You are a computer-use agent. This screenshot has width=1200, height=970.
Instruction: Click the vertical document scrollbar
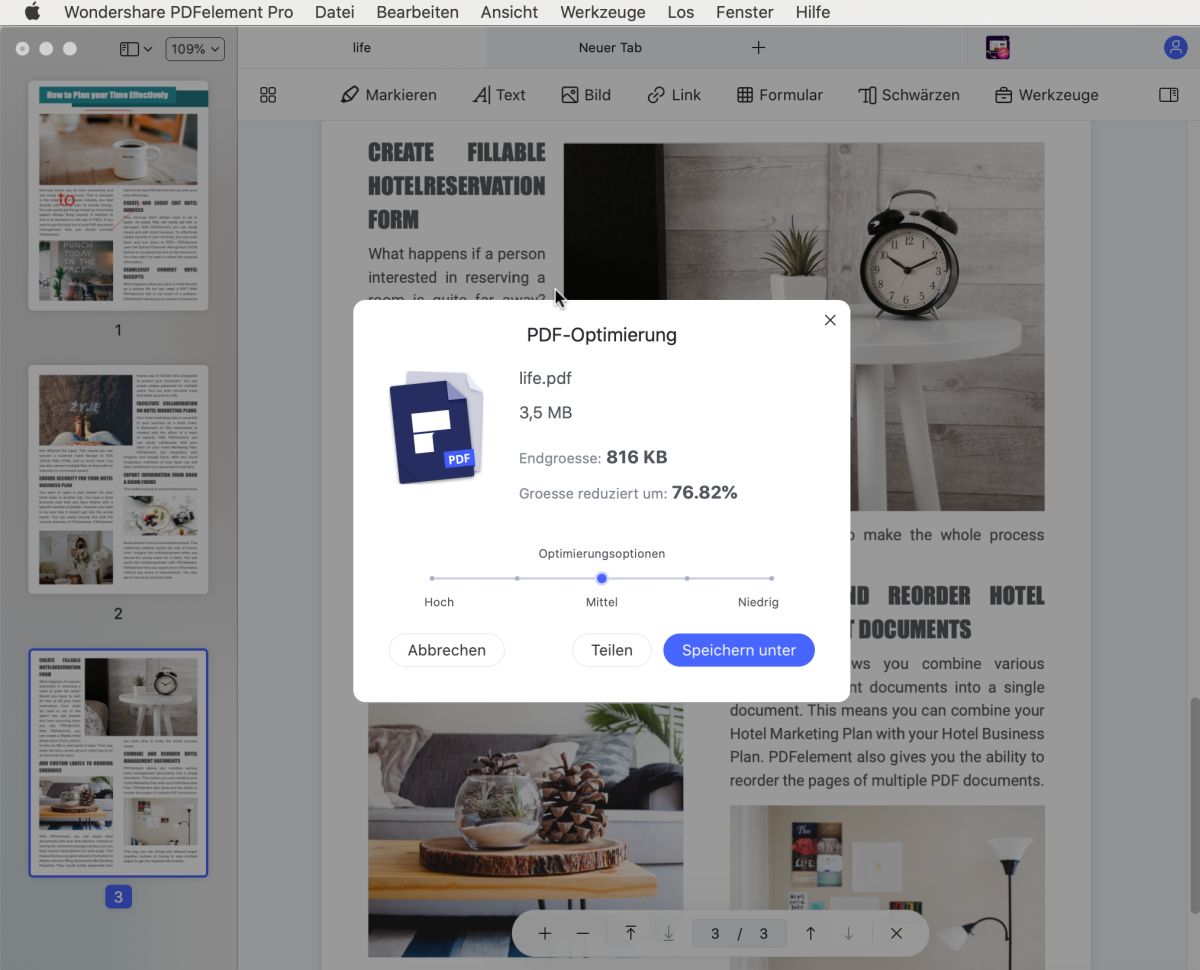click(1195, 805)
